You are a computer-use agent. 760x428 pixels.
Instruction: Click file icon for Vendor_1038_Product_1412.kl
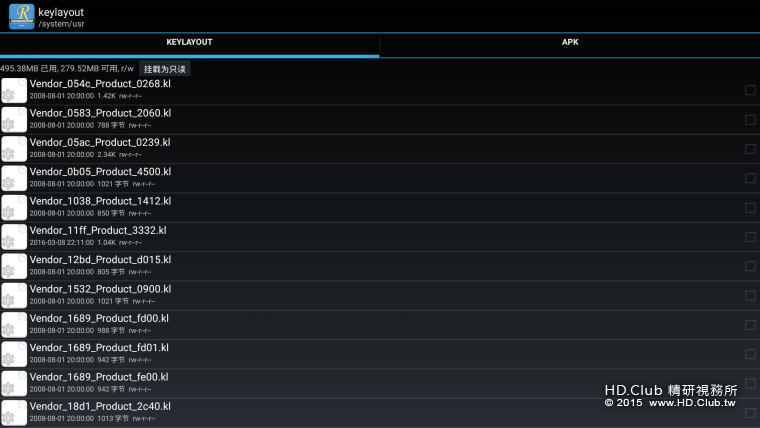click(x=14, y=207)
